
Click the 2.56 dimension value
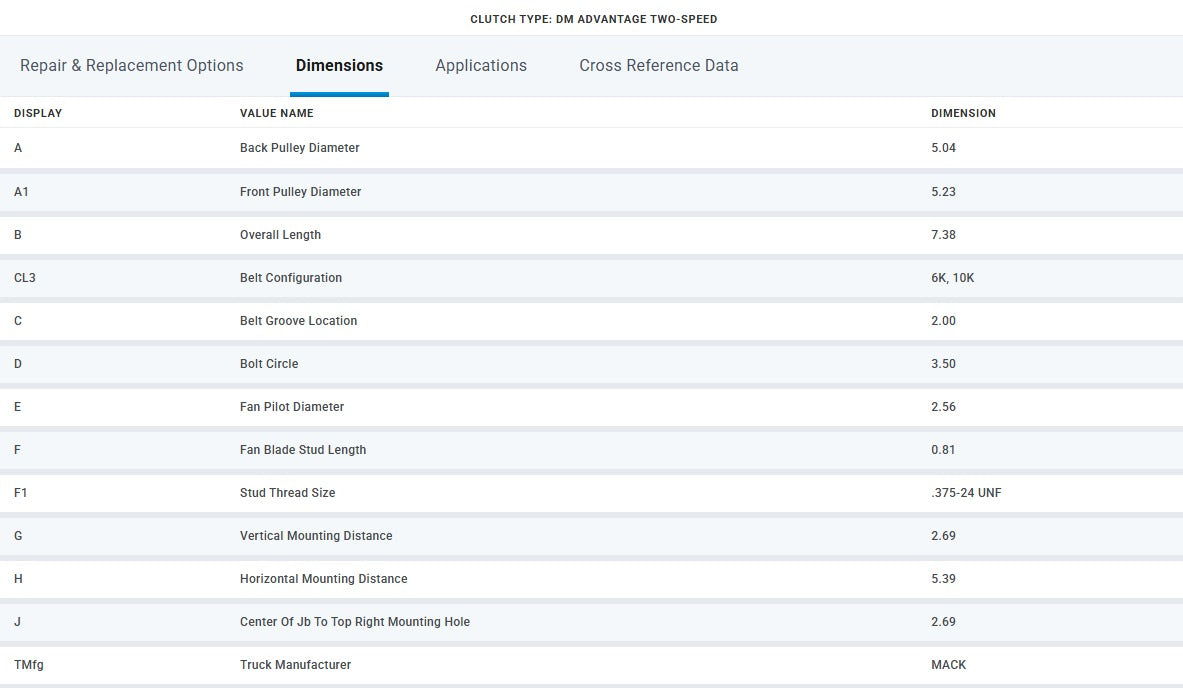(943, 407)
